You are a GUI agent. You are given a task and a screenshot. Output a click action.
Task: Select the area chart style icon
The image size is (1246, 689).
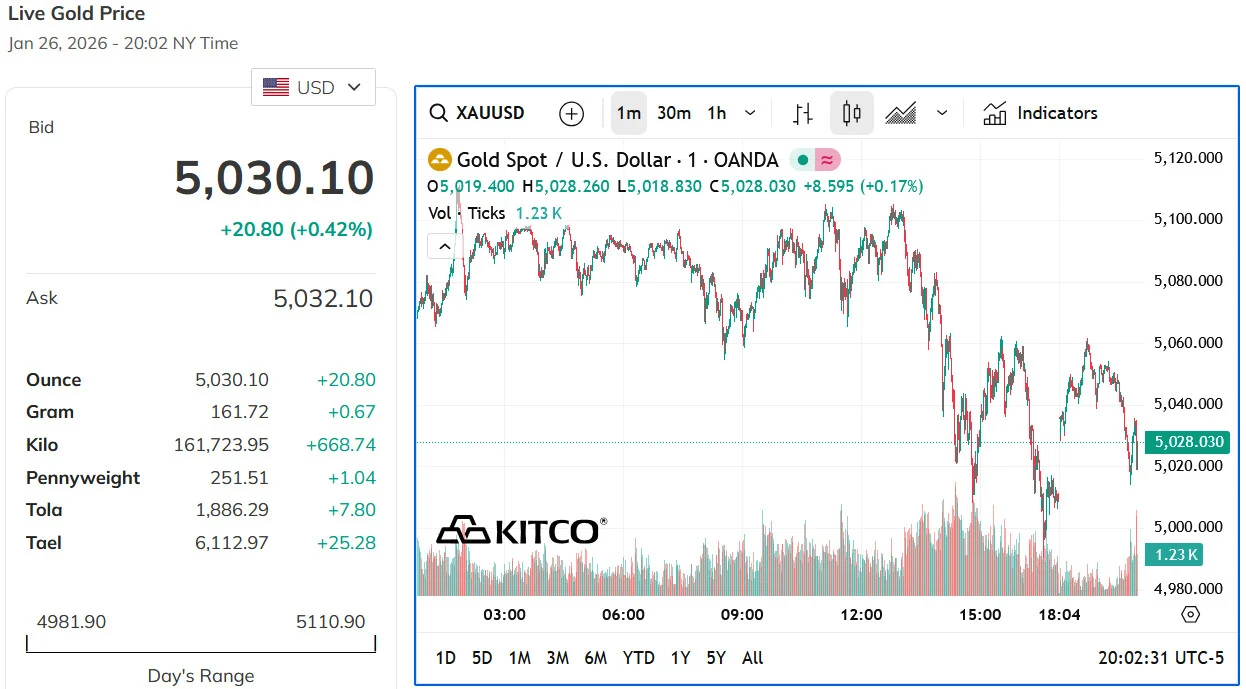click(901, 113)
